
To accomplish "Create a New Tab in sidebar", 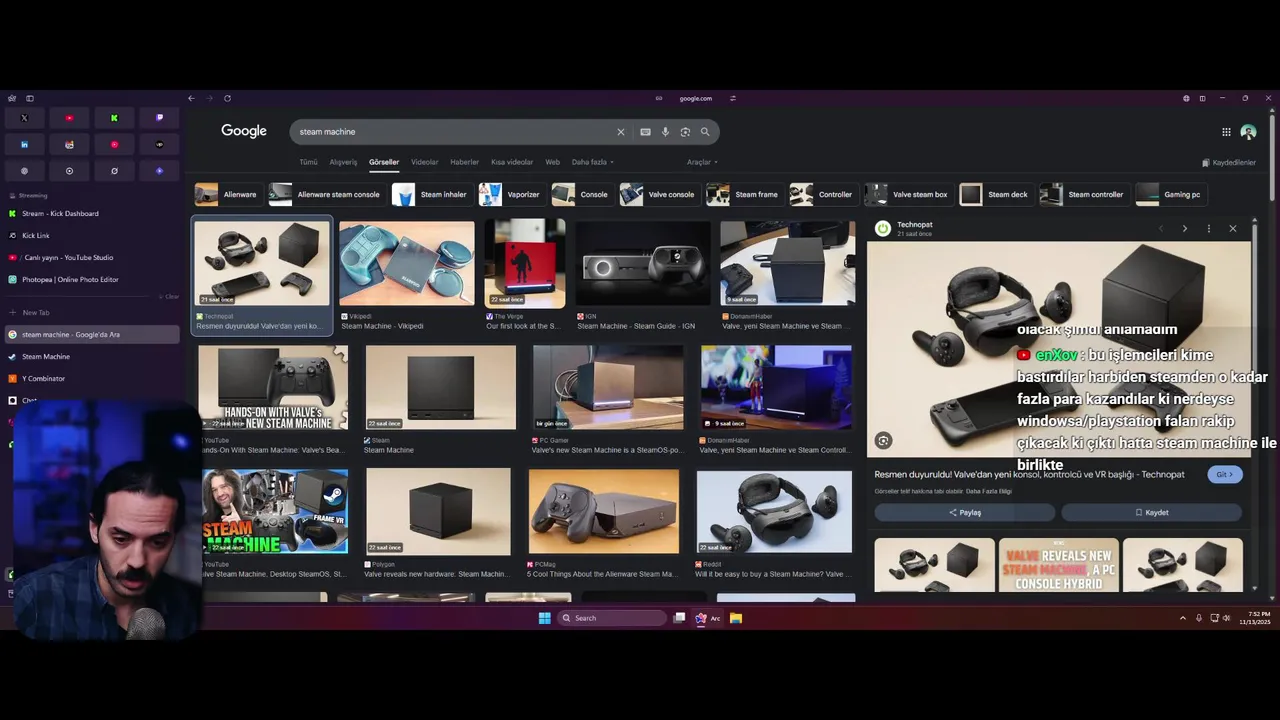I will 92,312.
